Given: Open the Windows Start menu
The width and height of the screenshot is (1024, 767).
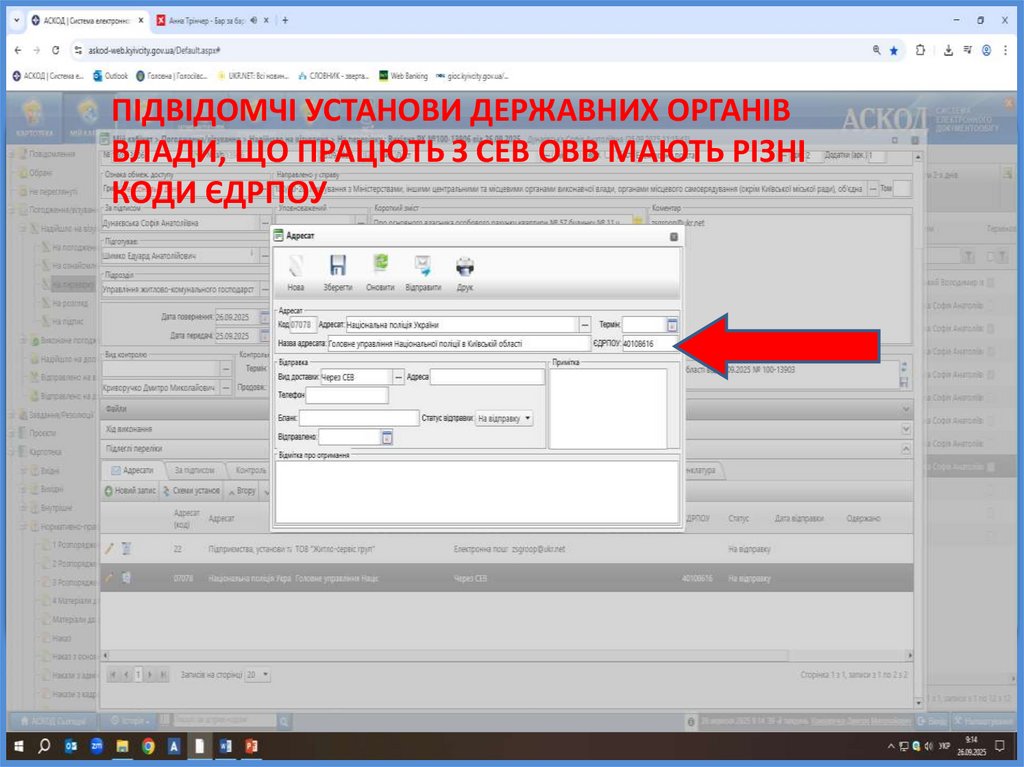Looking at the screenshot, I should (18, 745).
